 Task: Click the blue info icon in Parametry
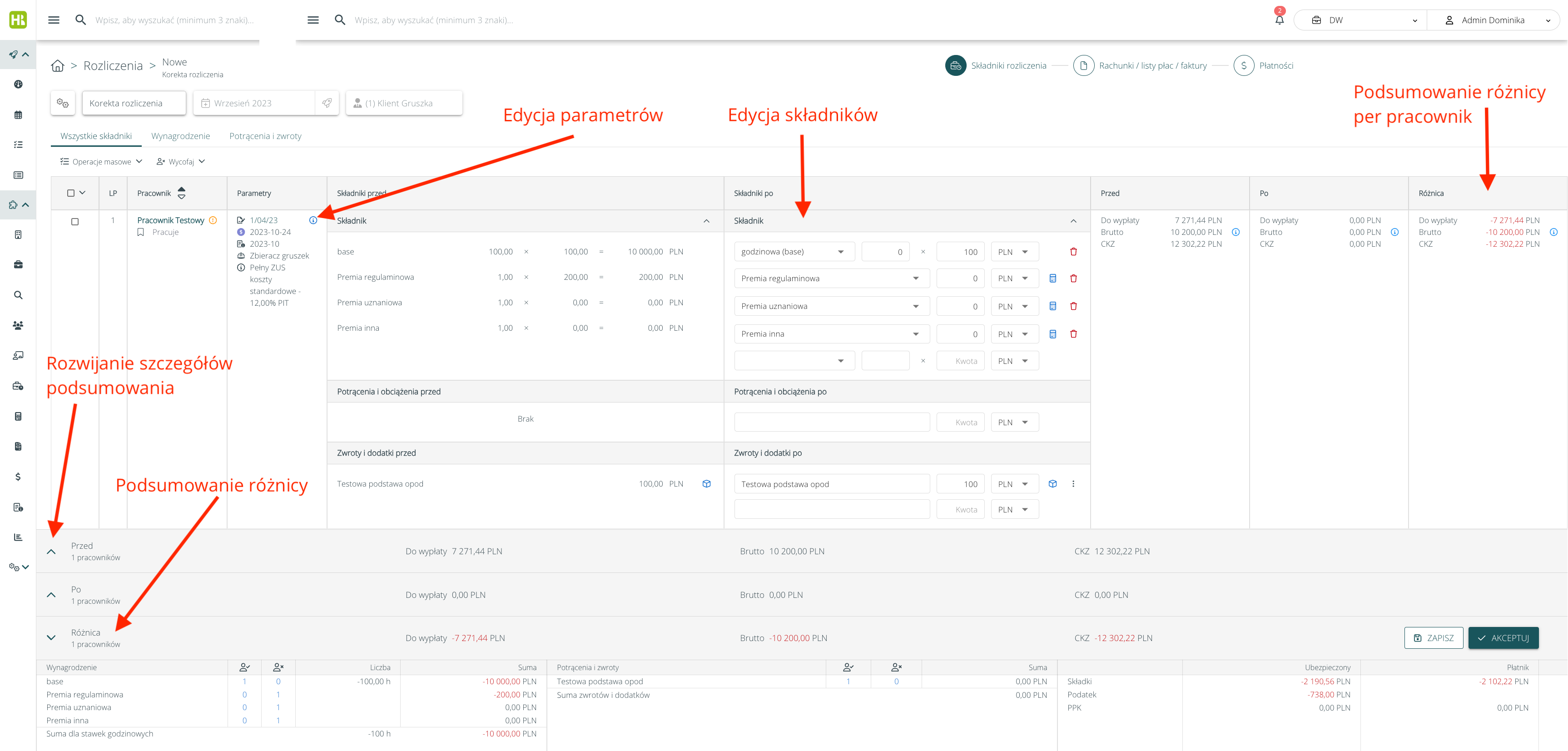pos(313,220)
